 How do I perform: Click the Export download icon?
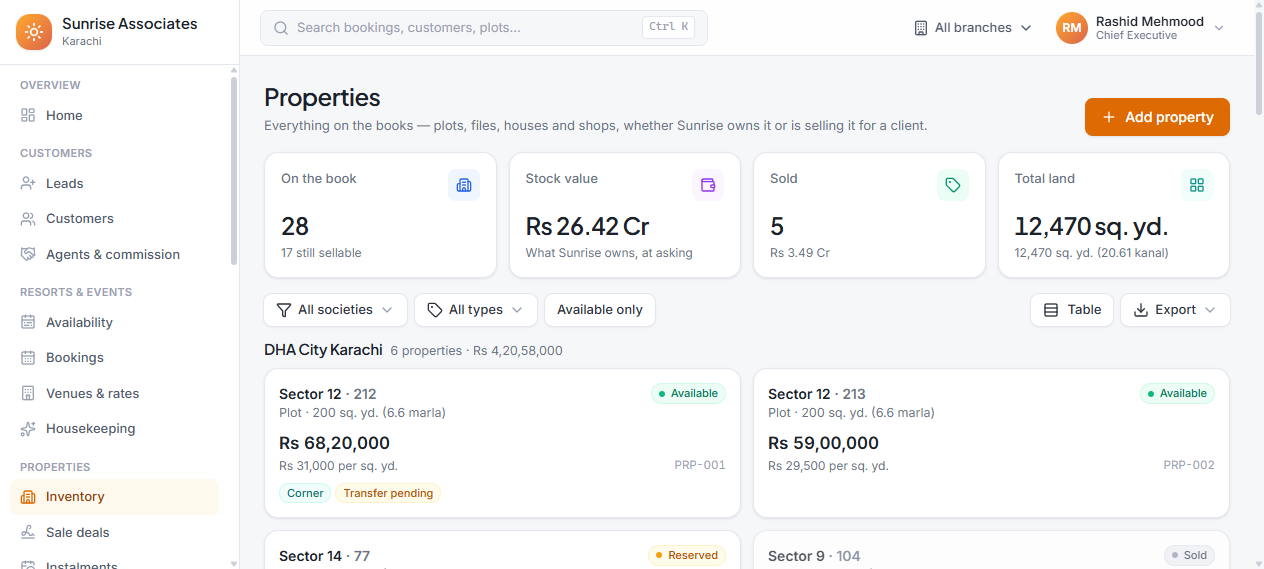[1141, 310]
